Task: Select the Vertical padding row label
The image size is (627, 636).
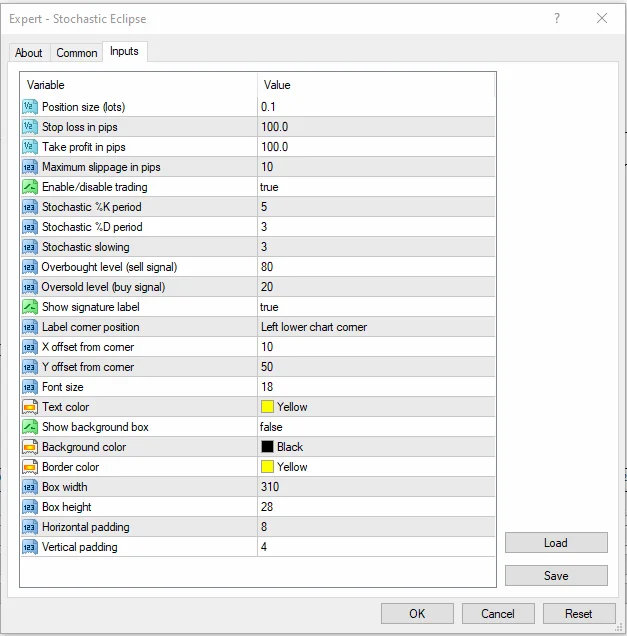Action: coord(80,547)
